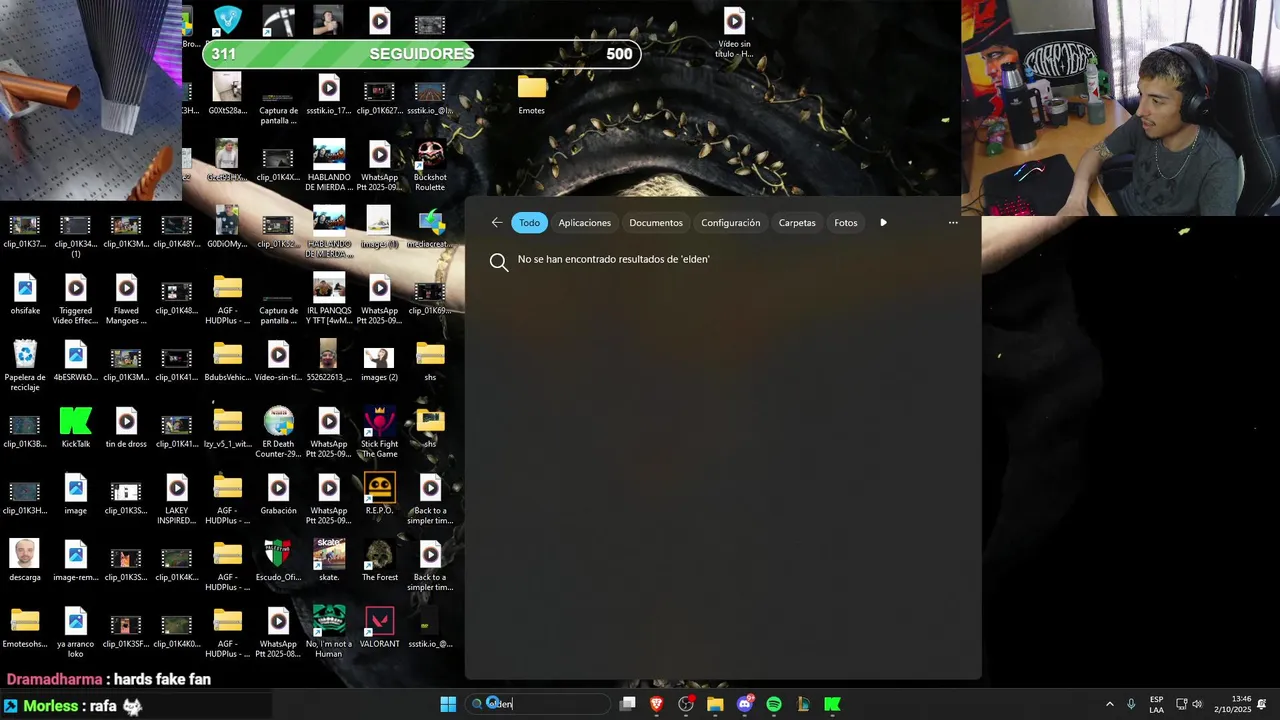Select the IRL PANQQS Y TFT video
The image size is (1280, 720).
pyautogui.click(x=329, y=299)
